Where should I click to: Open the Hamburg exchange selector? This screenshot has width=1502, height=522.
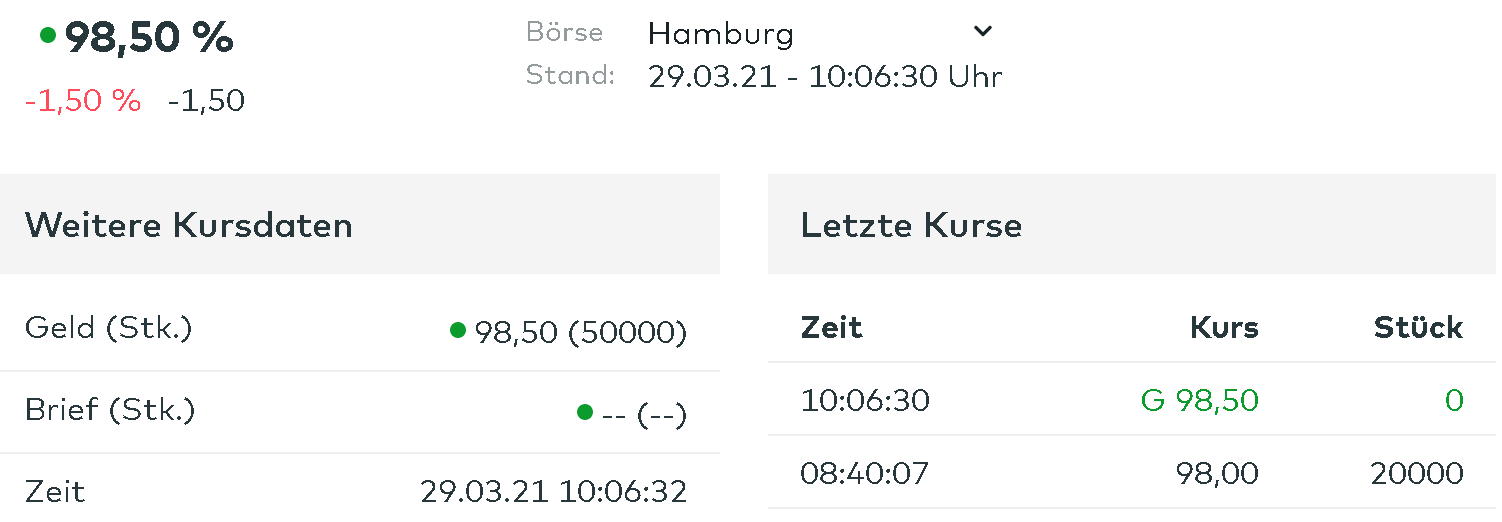tap(720, 34)
